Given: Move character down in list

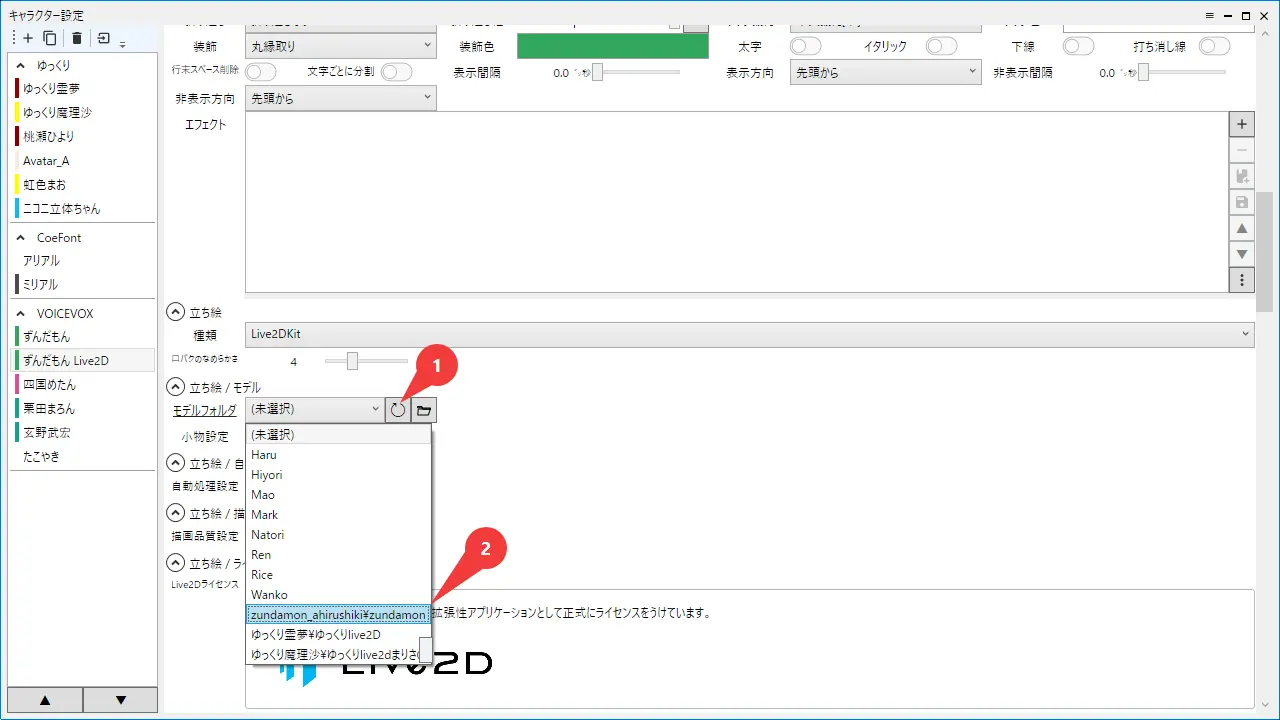Looking at the screenshot, I should click(121, 700).
